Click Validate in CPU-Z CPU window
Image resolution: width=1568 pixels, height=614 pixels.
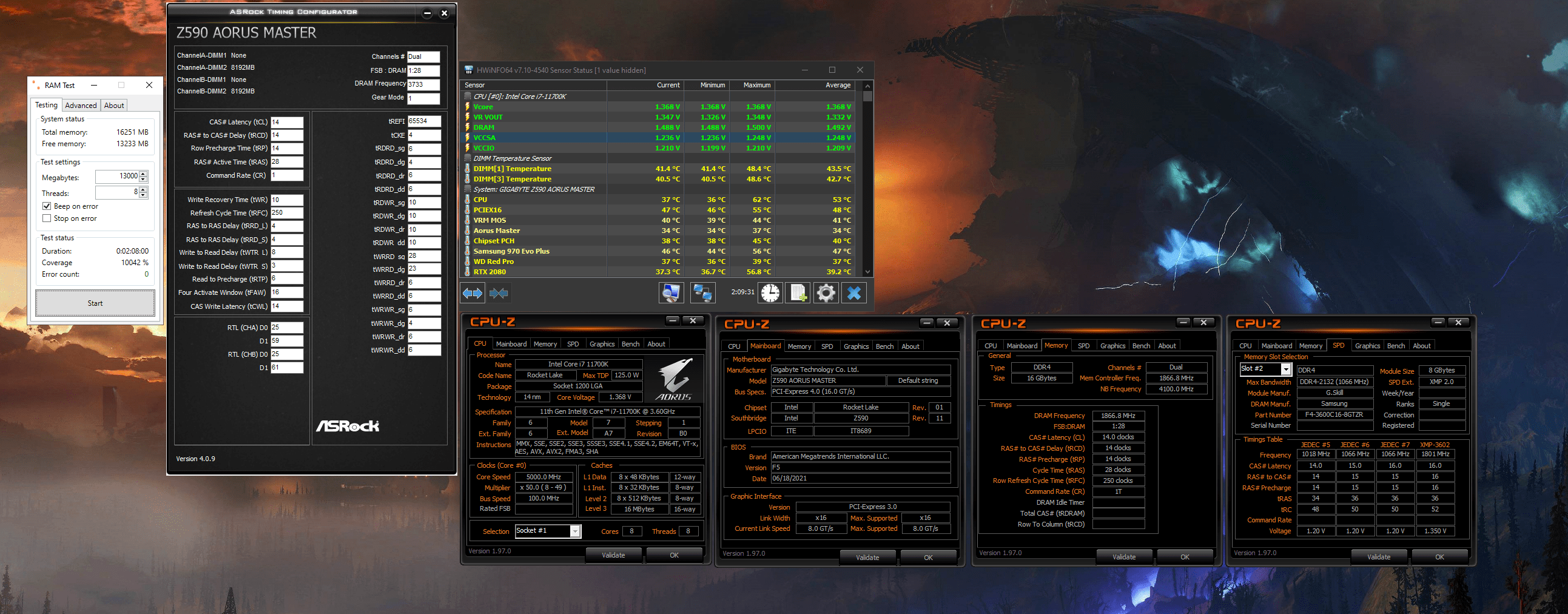pos(613,555)
